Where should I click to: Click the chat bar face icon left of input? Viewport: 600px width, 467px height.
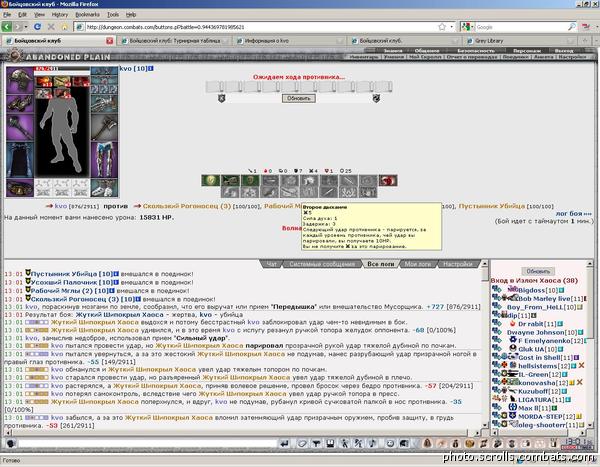(11, 444)
